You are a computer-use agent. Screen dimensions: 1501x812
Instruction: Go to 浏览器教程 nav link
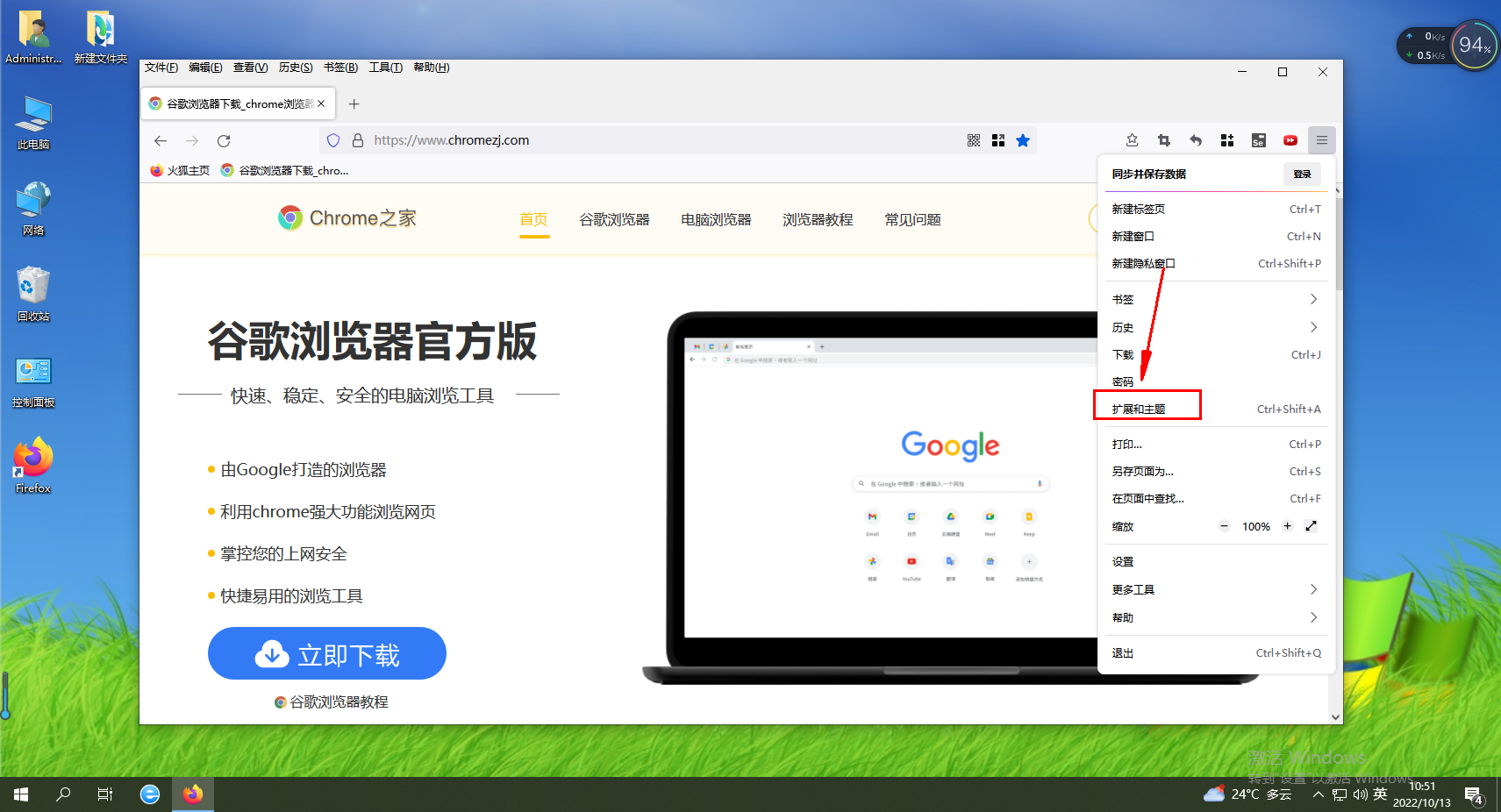tap(818, 219)
